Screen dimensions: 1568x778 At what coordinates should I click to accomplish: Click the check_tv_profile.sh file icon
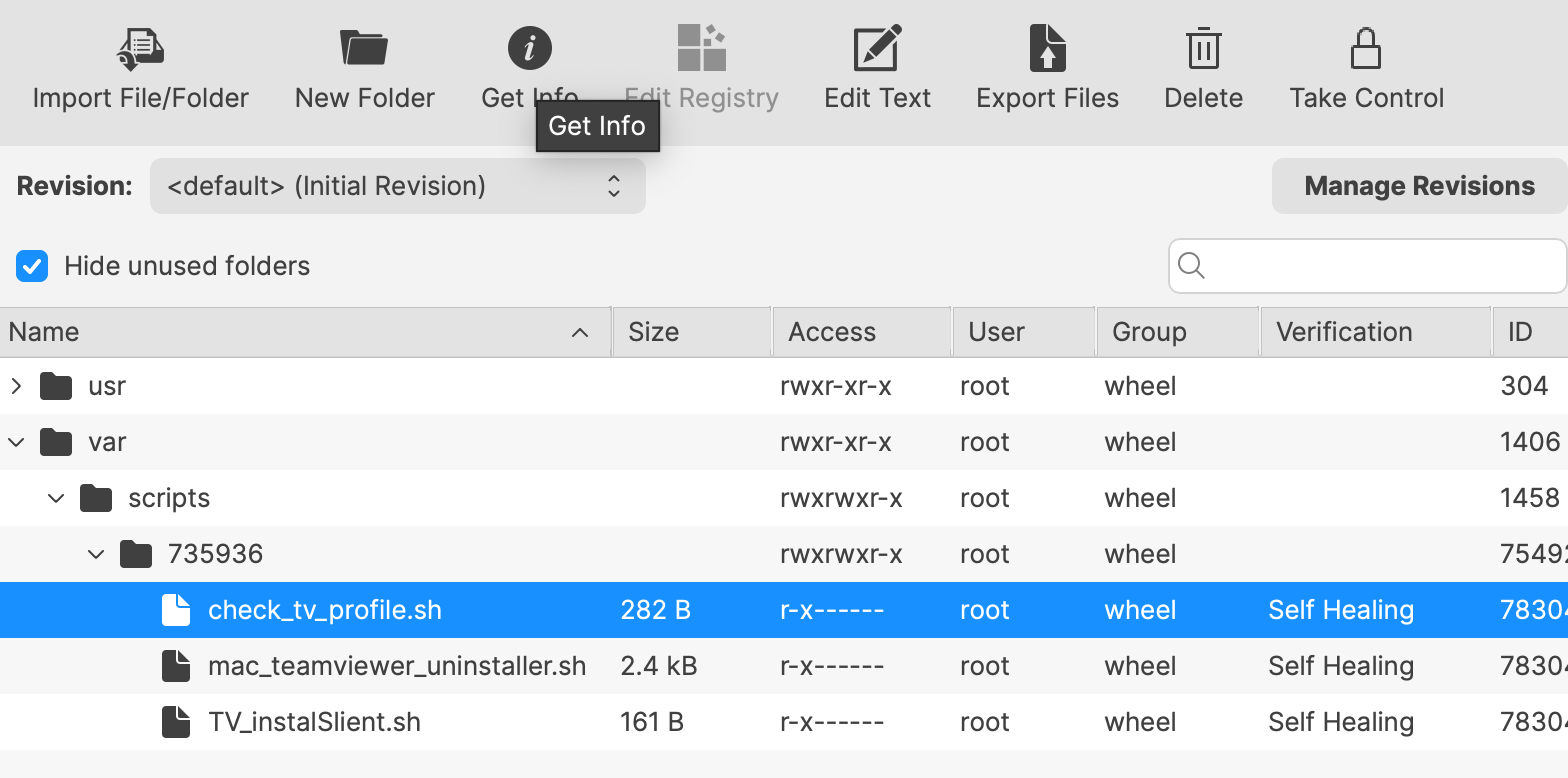click(176, 610)
